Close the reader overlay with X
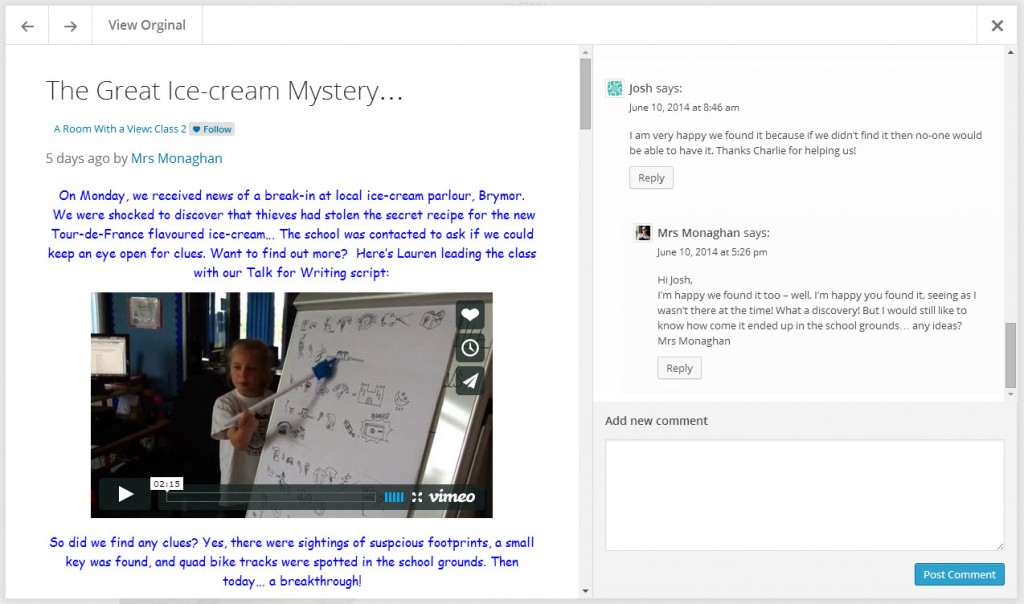Screen dimensions: 1024x604 click(996, 26)
